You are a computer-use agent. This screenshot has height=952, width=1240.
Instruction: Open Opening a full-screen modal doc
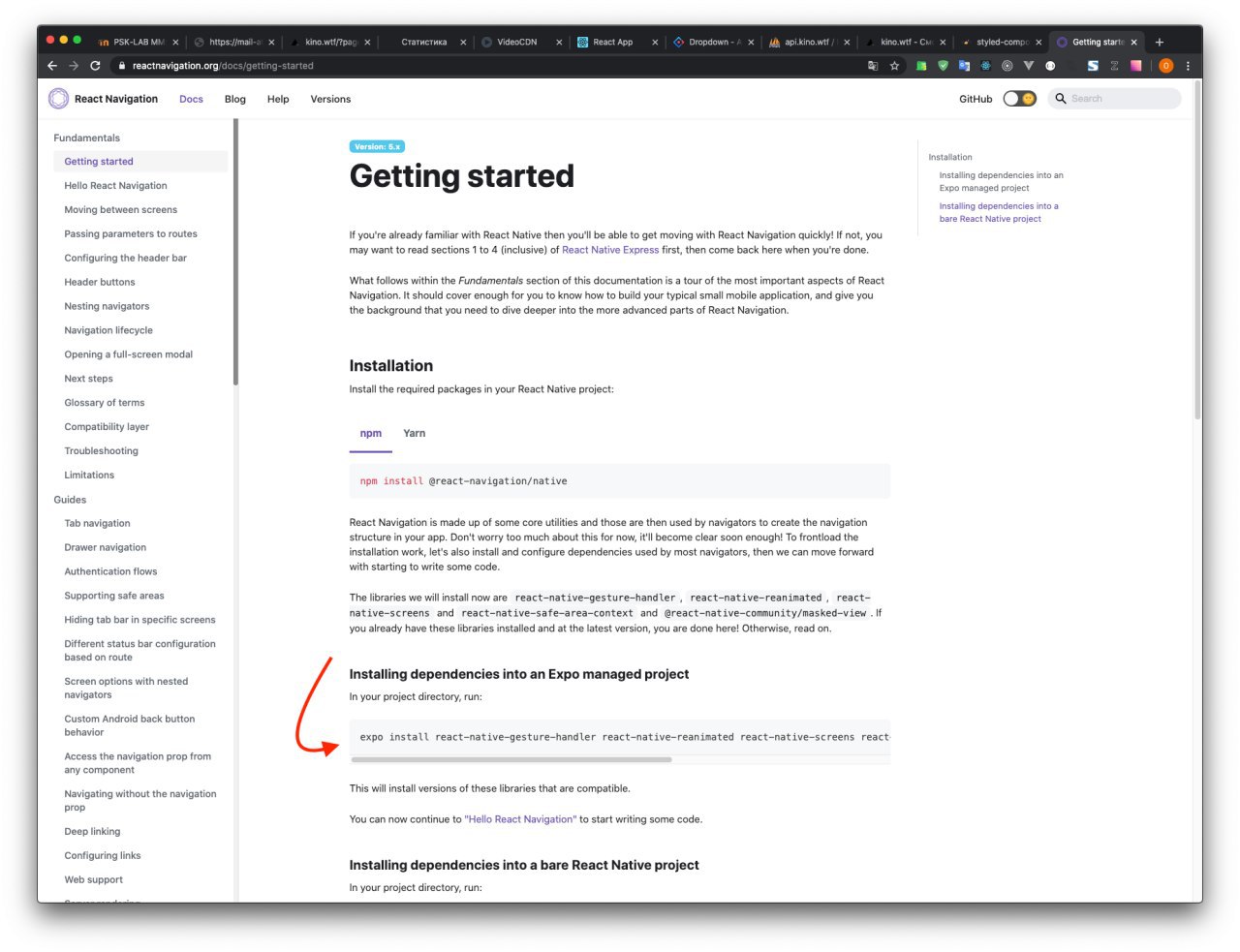(128, 354)
